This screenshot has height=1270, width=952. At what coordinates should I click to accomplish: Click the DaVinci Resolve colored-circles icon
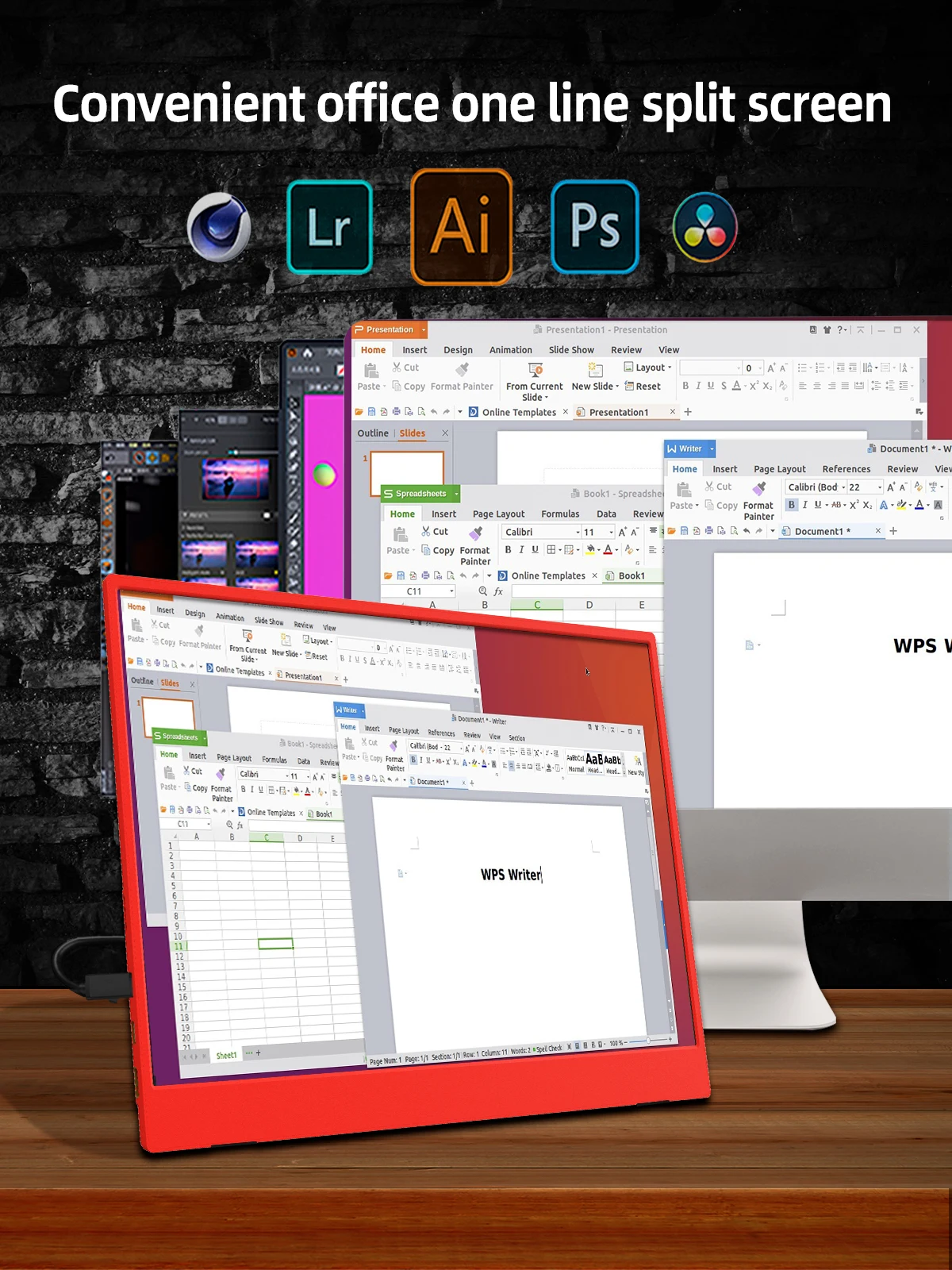click(704, 227)
